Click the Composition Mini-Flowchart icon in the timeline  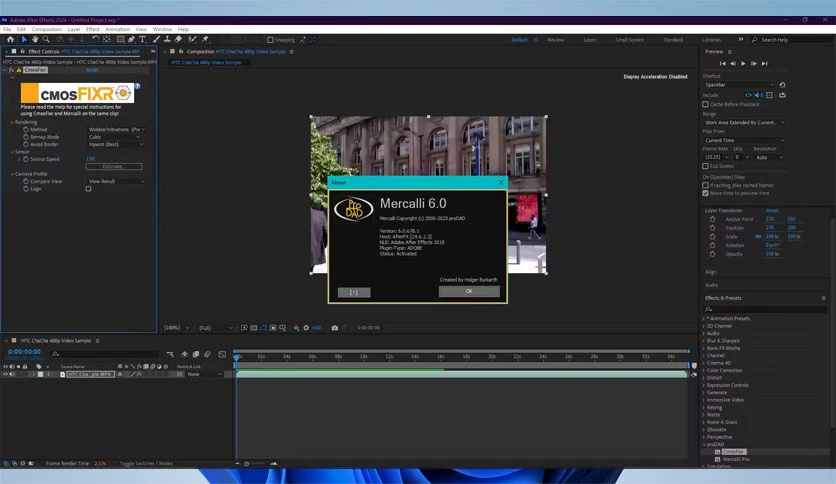[170, 354]
